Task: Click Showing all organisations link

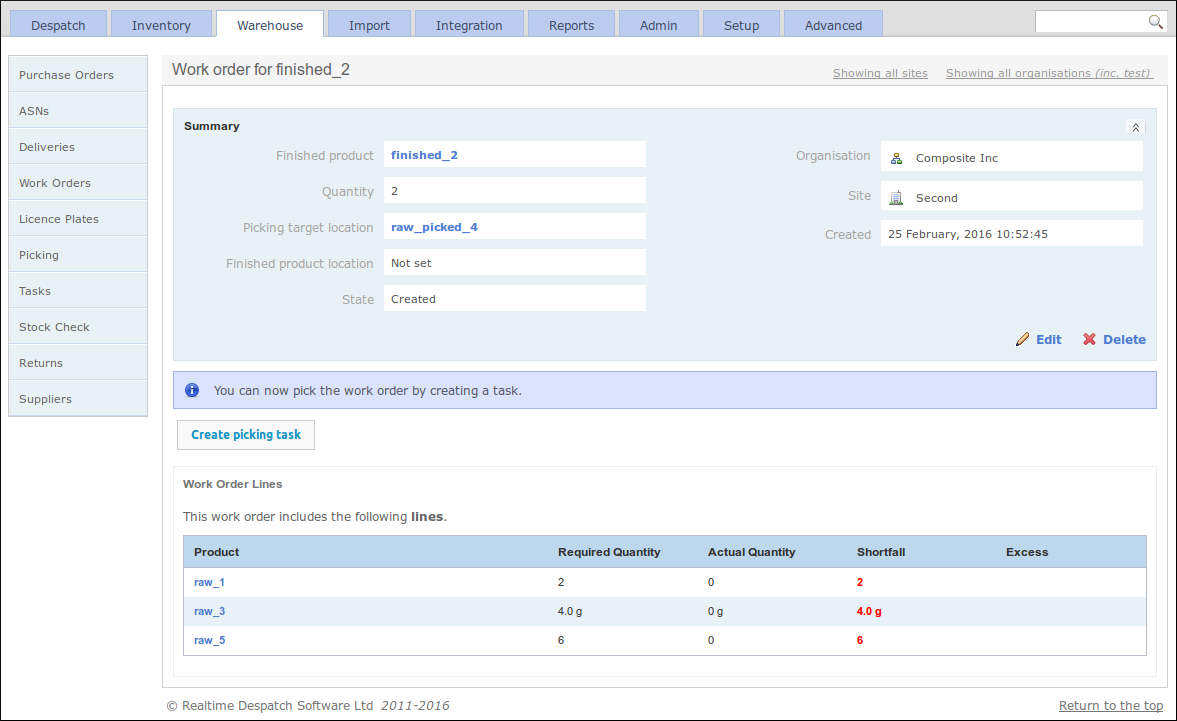Action: tap(1049, 73)
